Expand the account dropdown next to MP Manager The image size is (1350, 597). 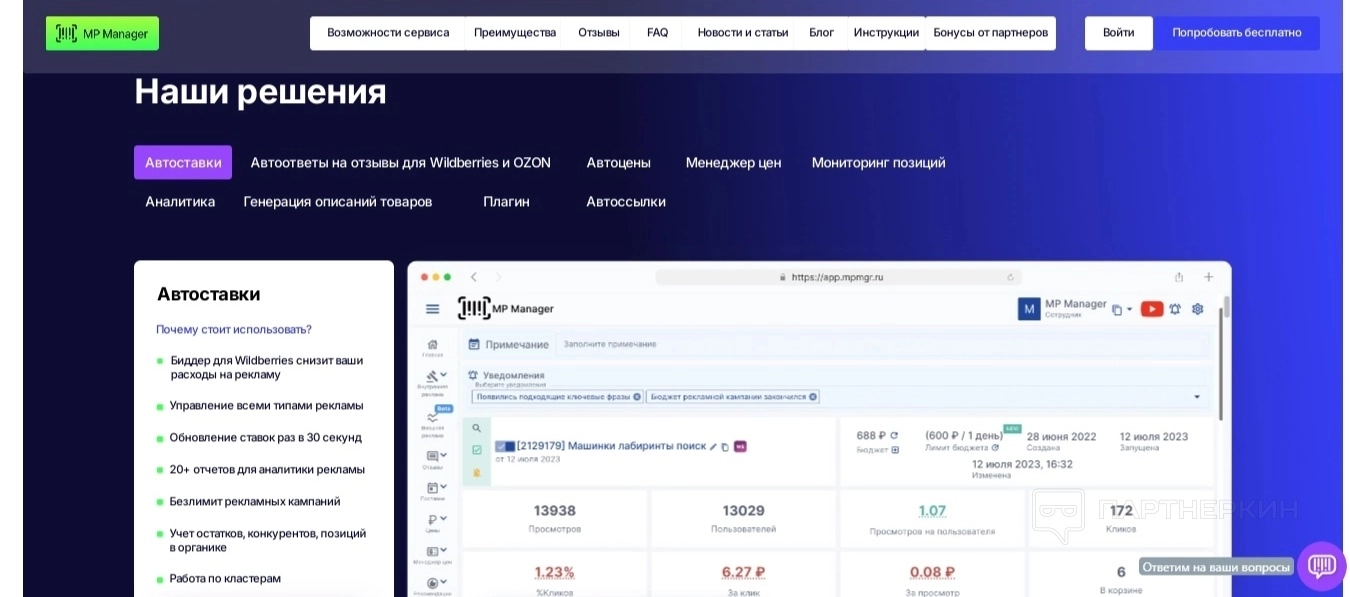[1129, 310]
